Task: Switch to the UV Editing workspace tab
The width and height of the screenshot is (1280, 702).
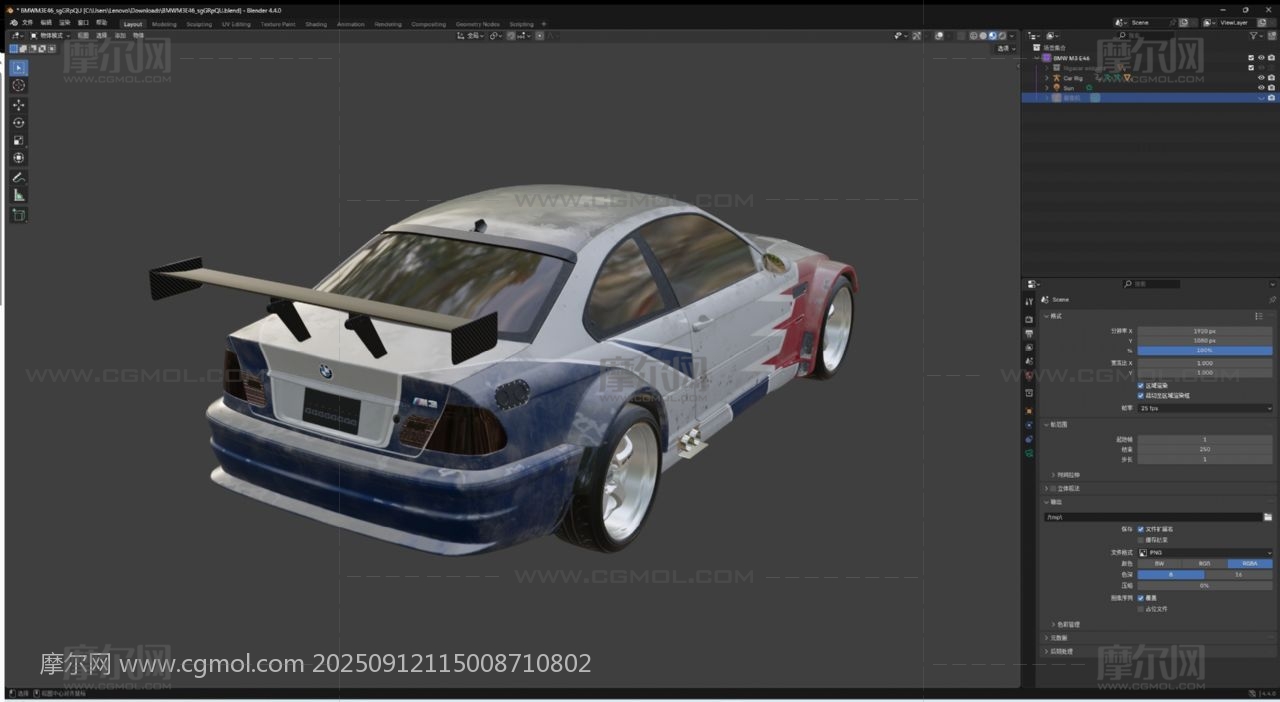Action: tap(237, 24)
